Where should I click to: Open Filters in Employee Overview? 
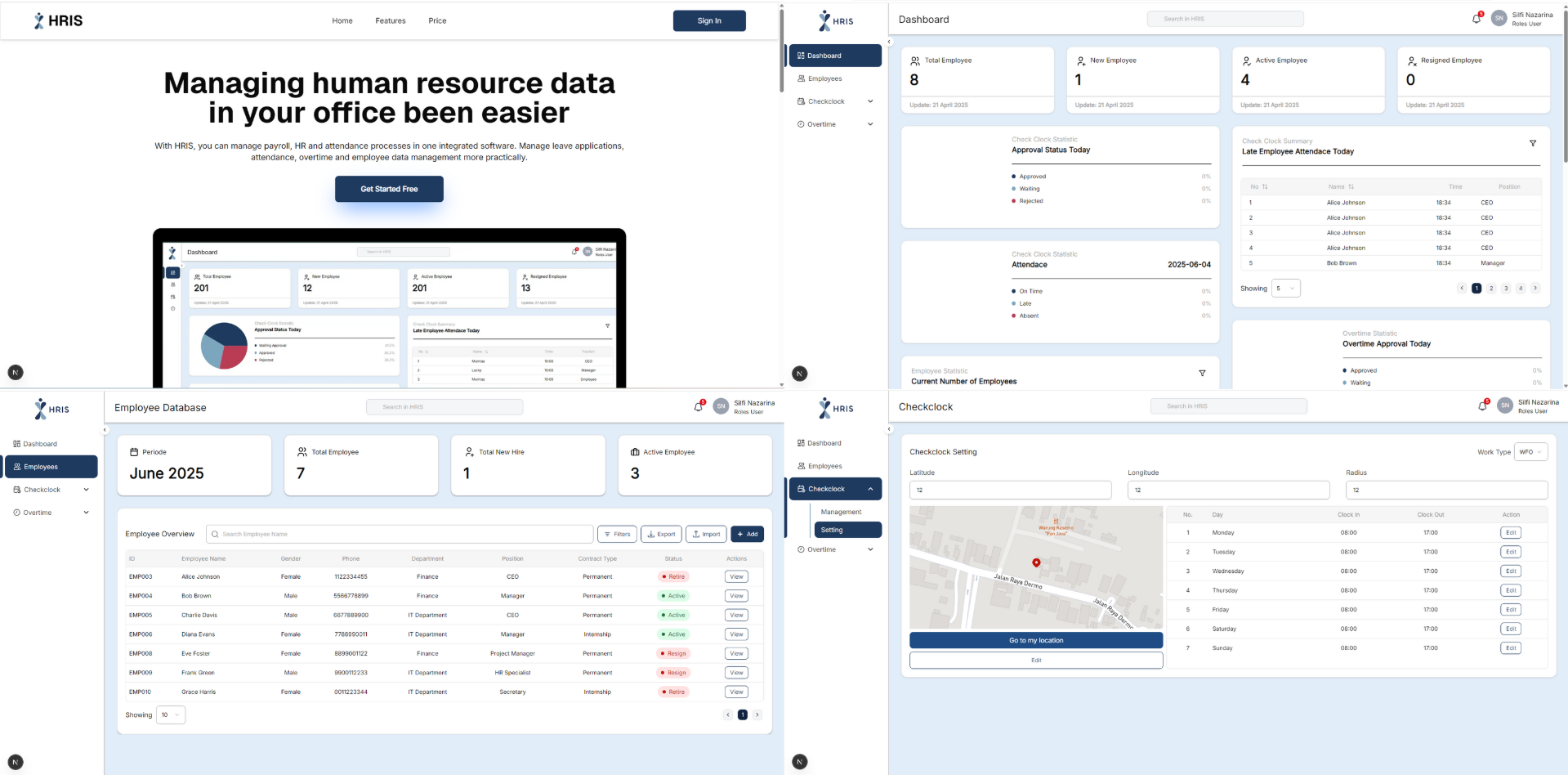click(617, 534)
